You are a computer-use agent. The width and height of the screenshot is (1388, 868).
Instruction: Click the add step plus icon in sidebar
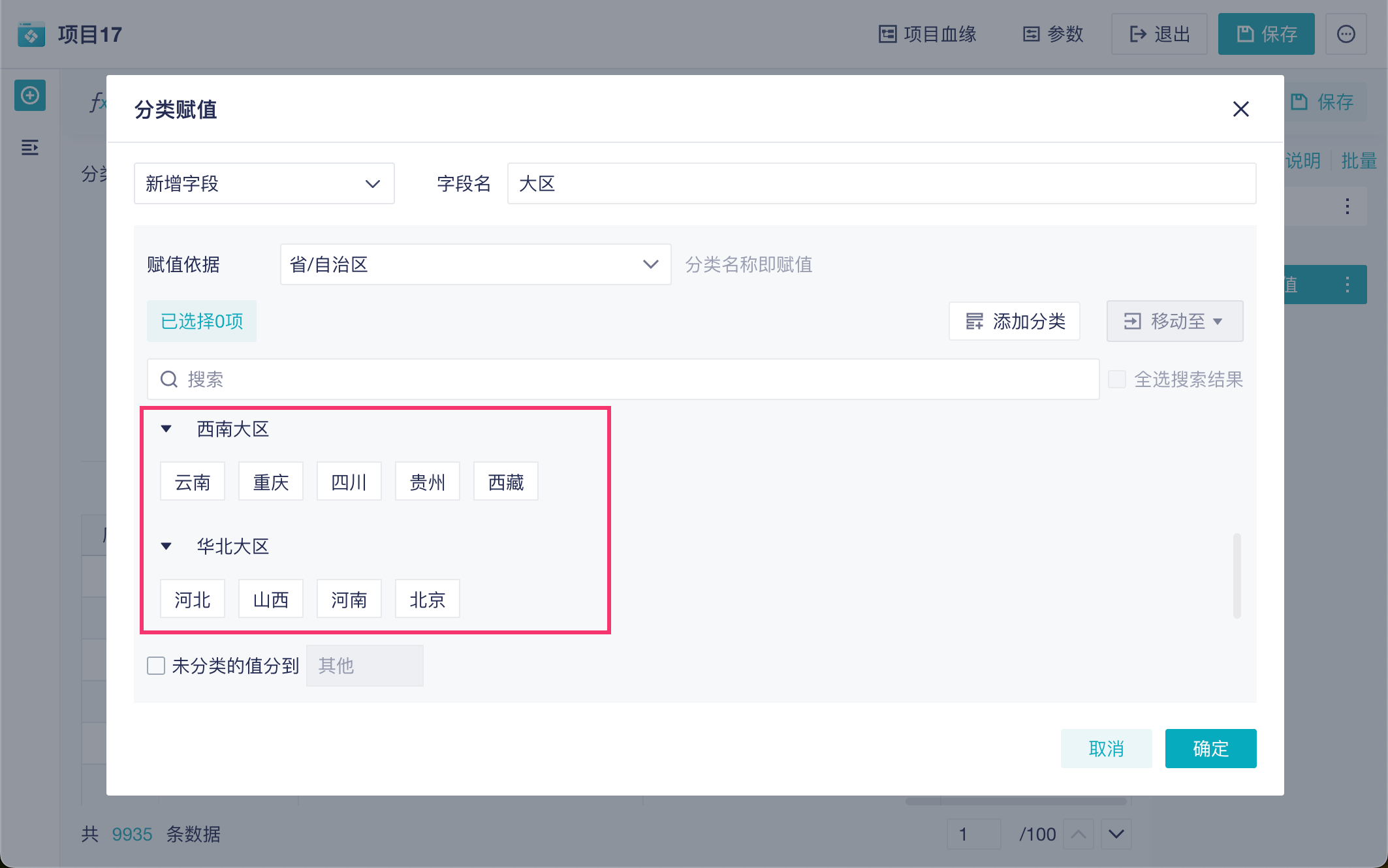[30, 96]
